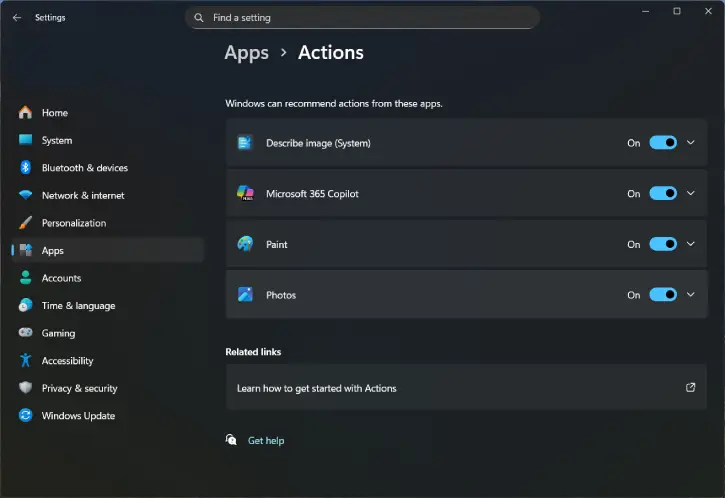Click the Time & language globe icon
The width and height of the screenshot is (725, 498).
coord(25,305)
